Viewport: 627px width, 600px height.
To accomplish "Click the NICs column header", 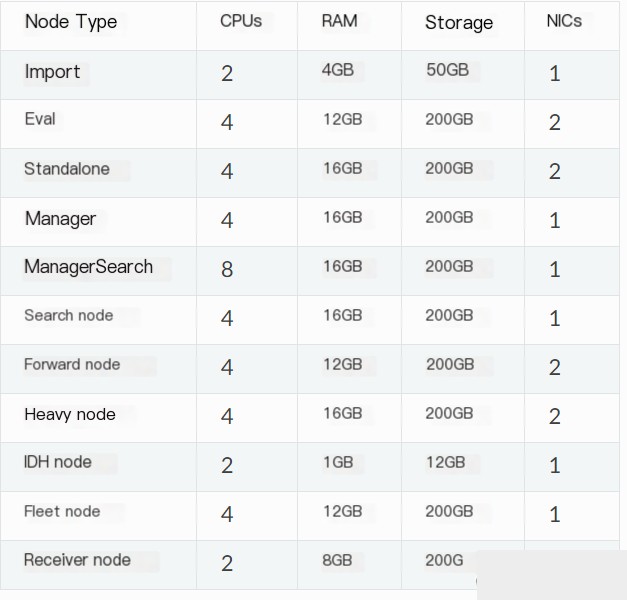I will pos(564,21).
